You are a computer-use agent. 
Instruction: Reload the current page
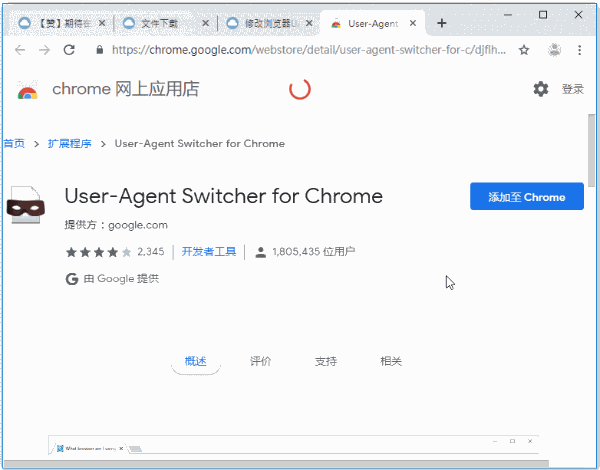(x=69, y=50)
